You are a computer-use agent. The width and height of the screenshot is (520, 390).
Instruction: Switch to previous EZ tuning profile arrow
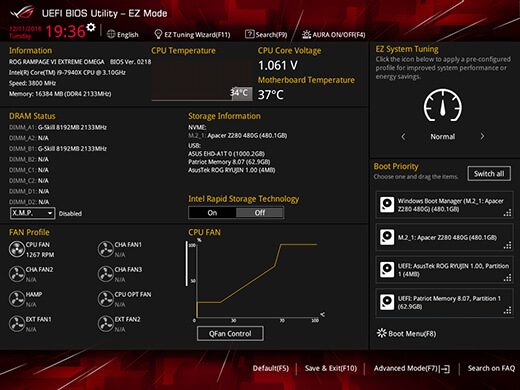pos(403,136)
